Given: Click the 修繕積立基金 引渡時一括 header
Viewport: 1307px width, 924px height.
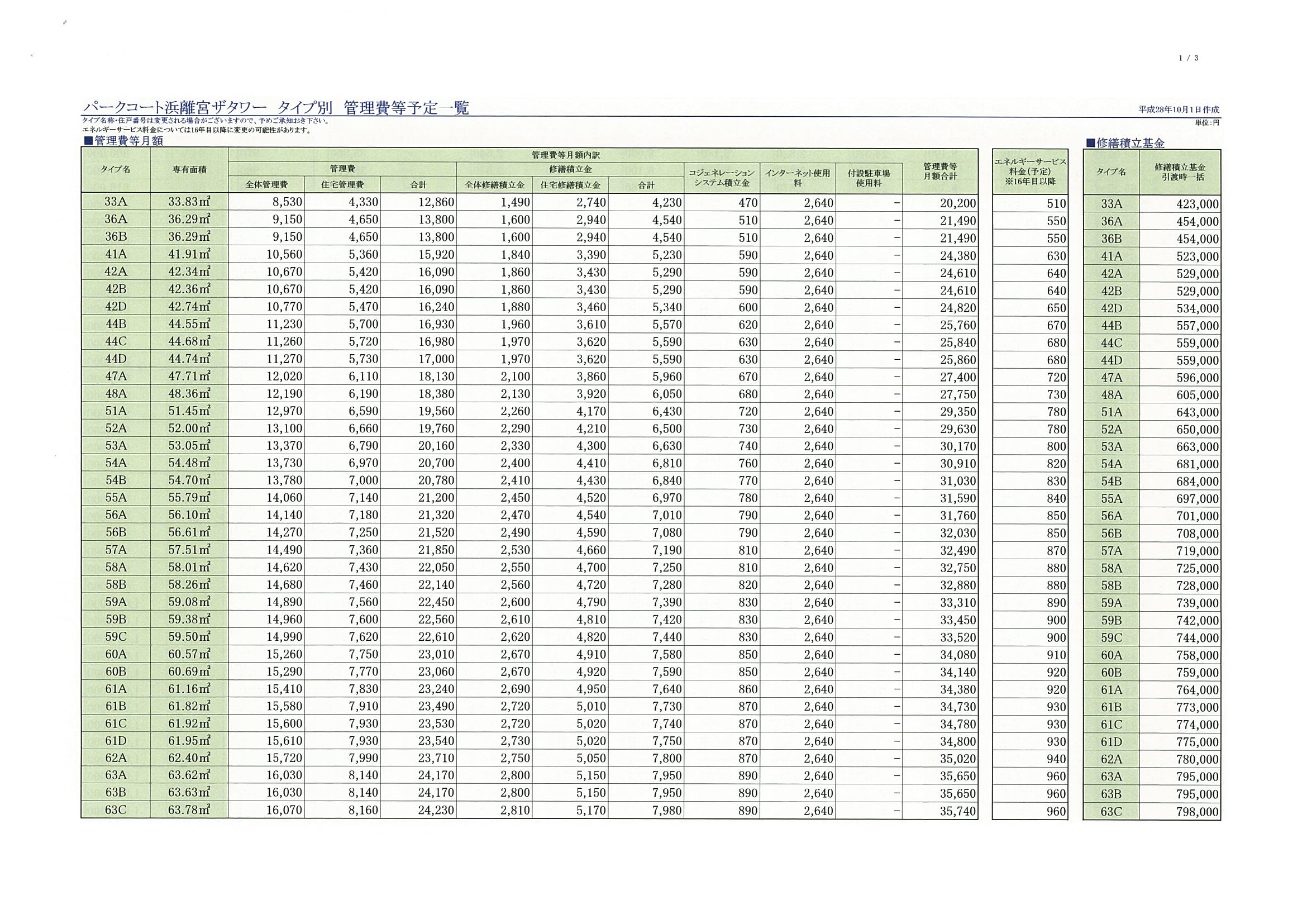Looking at the screenshot, I should (1180, 172).
